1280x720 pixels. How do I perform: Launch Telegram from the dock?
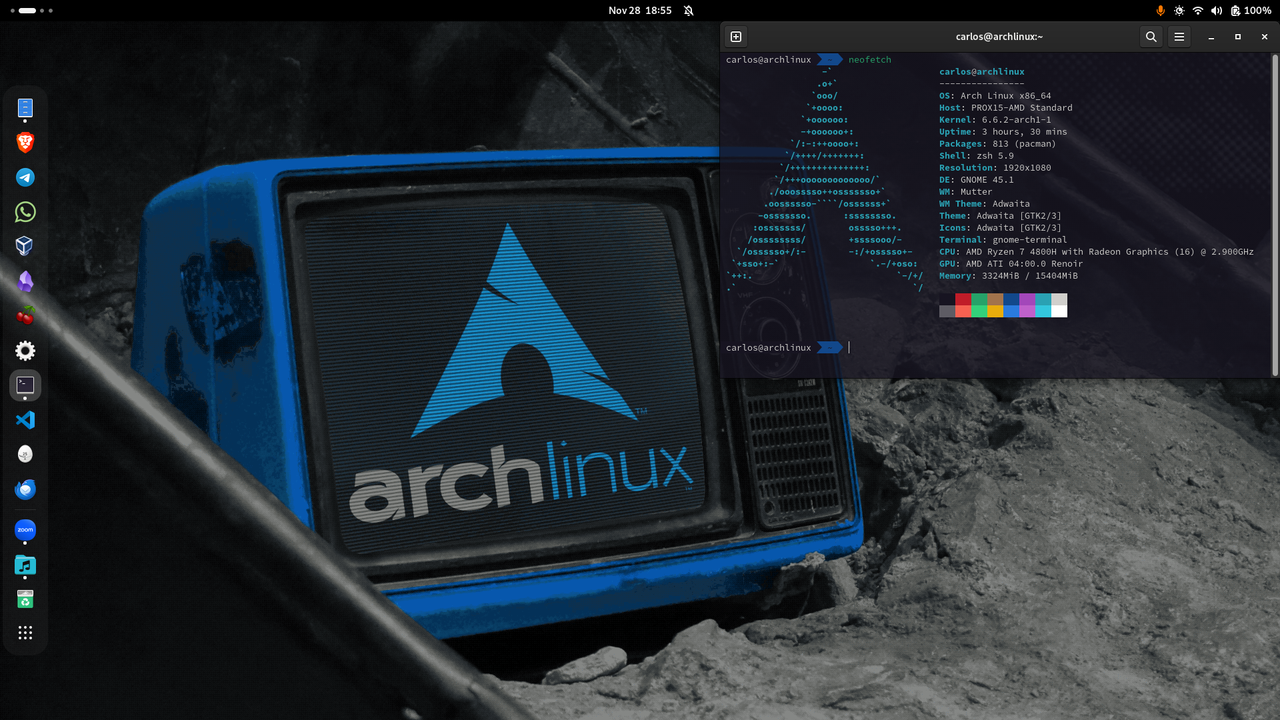[x=25, y=177]
